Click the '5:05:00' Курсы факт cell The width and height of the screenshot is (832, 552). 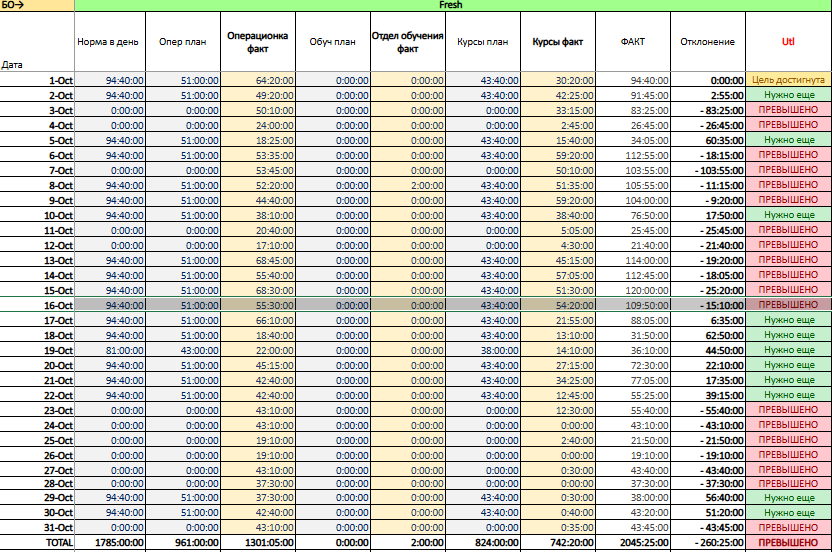pos(558,230)
